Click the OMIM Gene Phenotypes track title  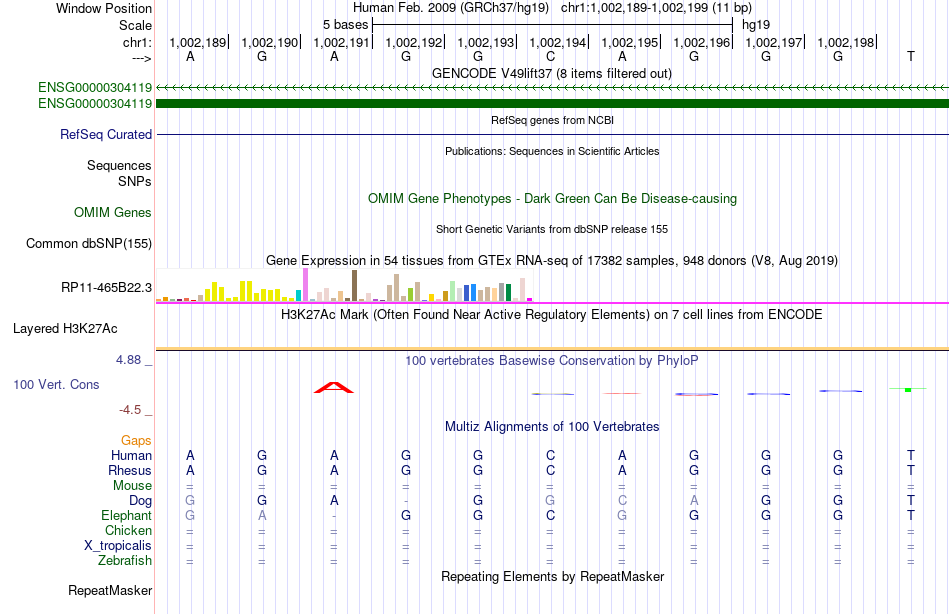tap(552, 198)
